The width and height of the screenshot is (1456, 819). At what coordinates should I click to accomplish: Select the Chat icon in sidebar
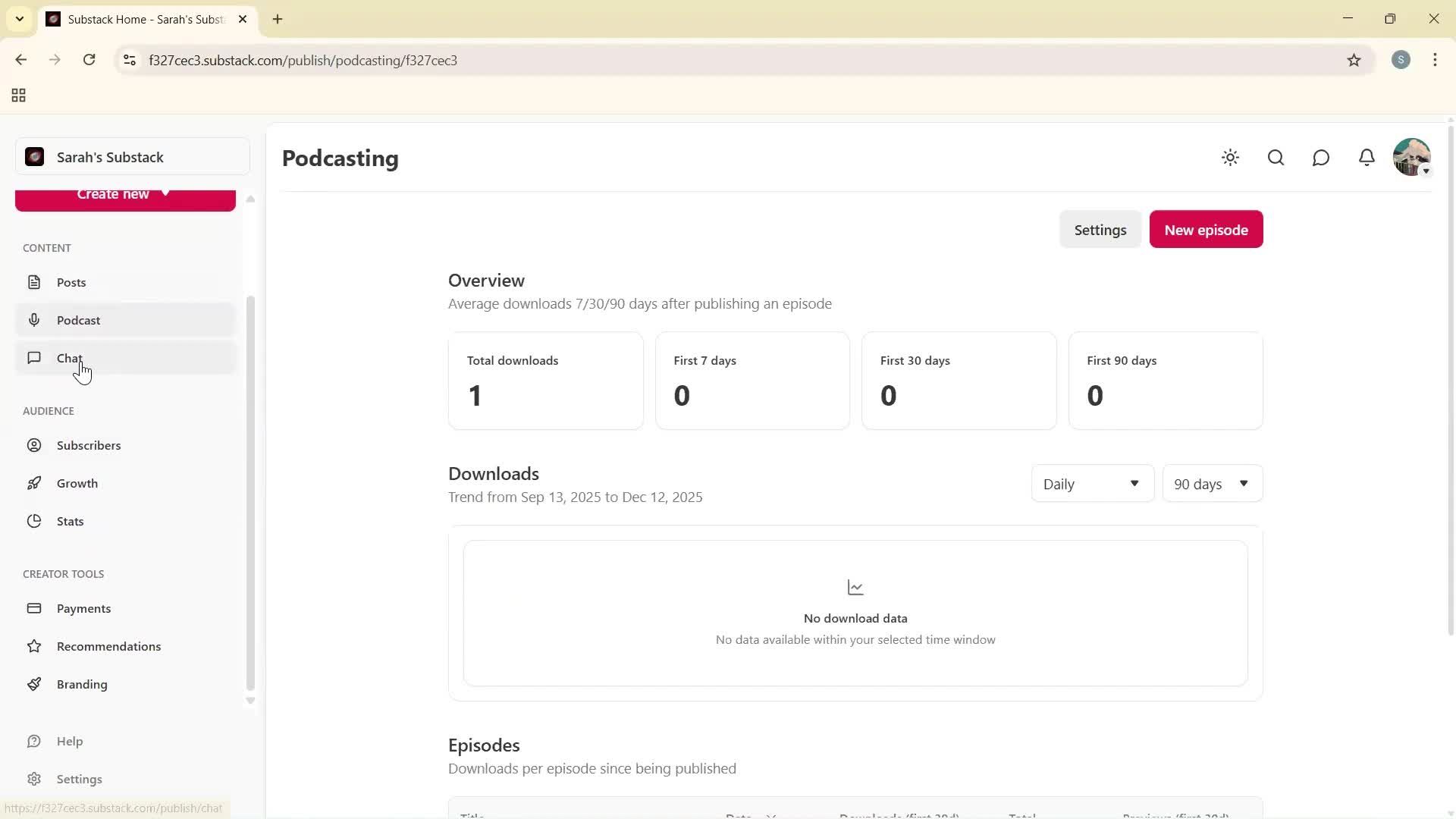(35, 358)
